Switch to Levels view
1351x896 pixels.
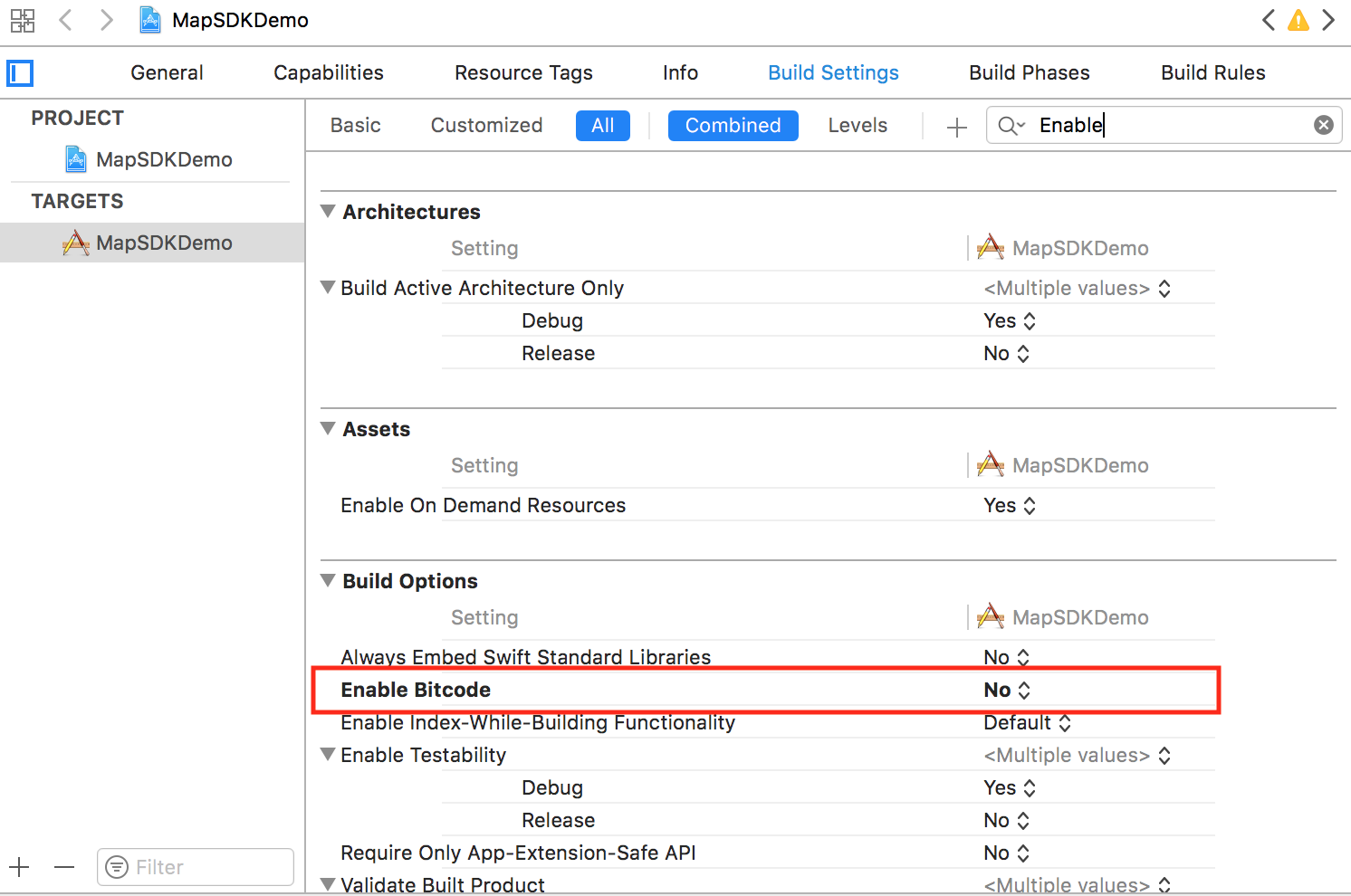click(x=858, y=125)
